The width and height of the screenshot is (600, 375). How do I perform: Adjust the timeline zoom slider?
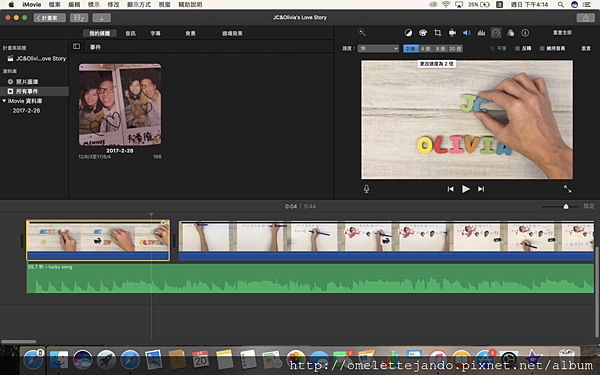click(566, 206)
